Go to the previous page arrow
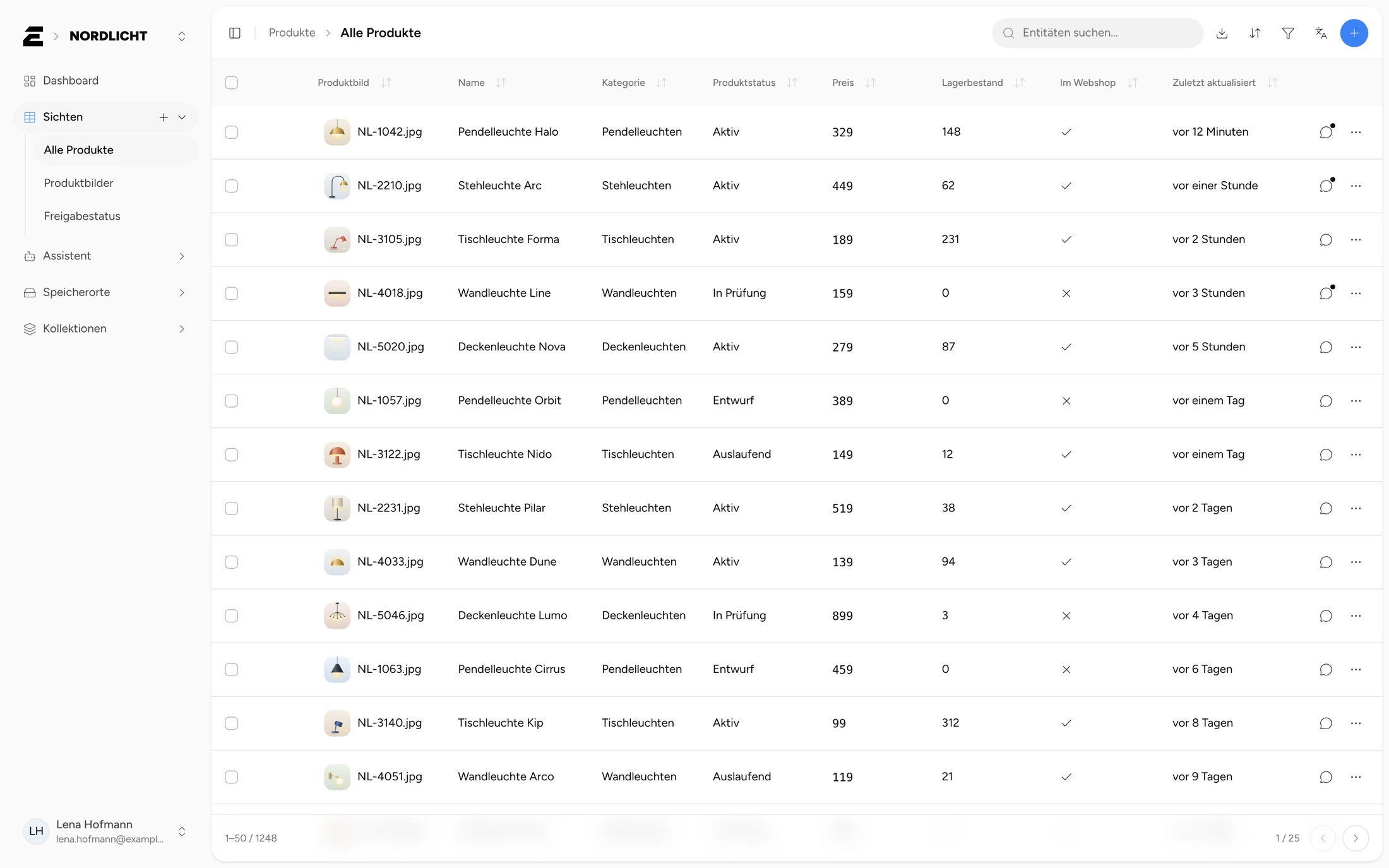The width and height of the screenshot is (1389, 868). point(1323,838)
